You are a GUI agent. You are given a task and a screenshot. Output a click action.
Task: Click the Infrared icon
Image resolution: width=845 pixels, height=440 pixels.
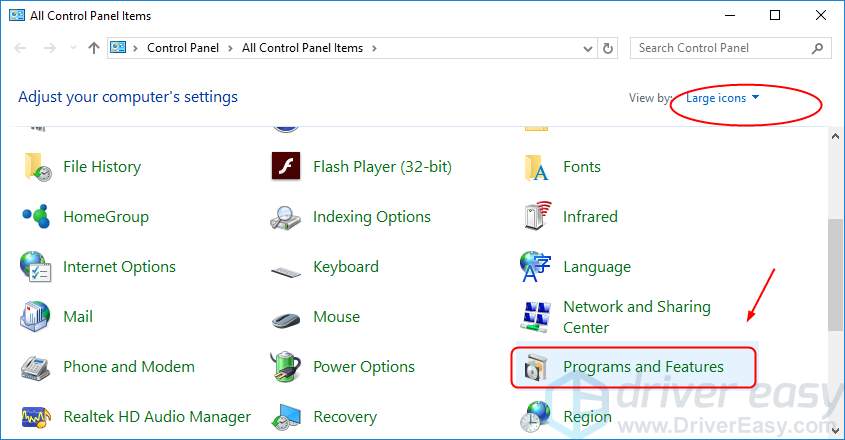click(537, 217)
